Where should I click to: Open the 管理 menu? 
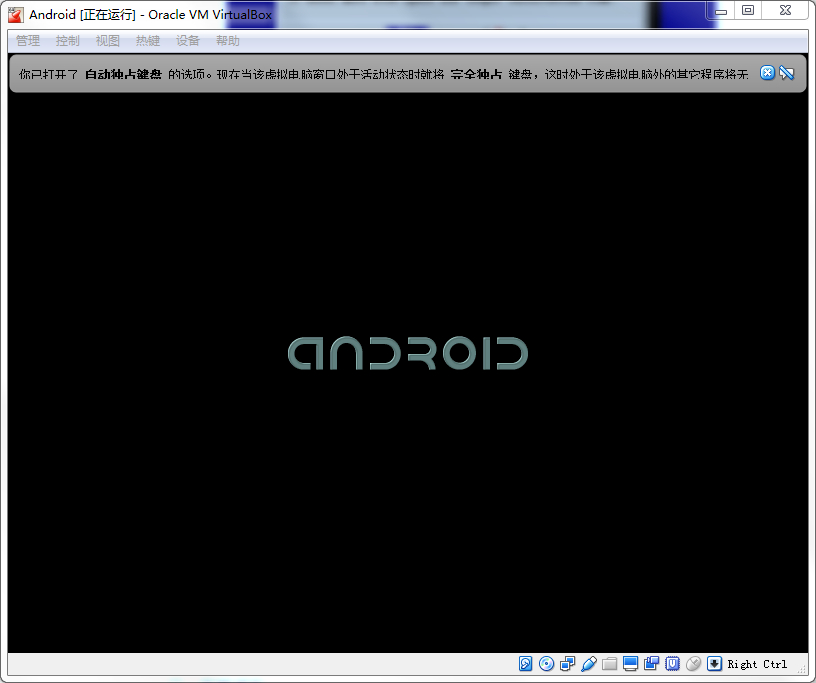click(x=28, y=41)
